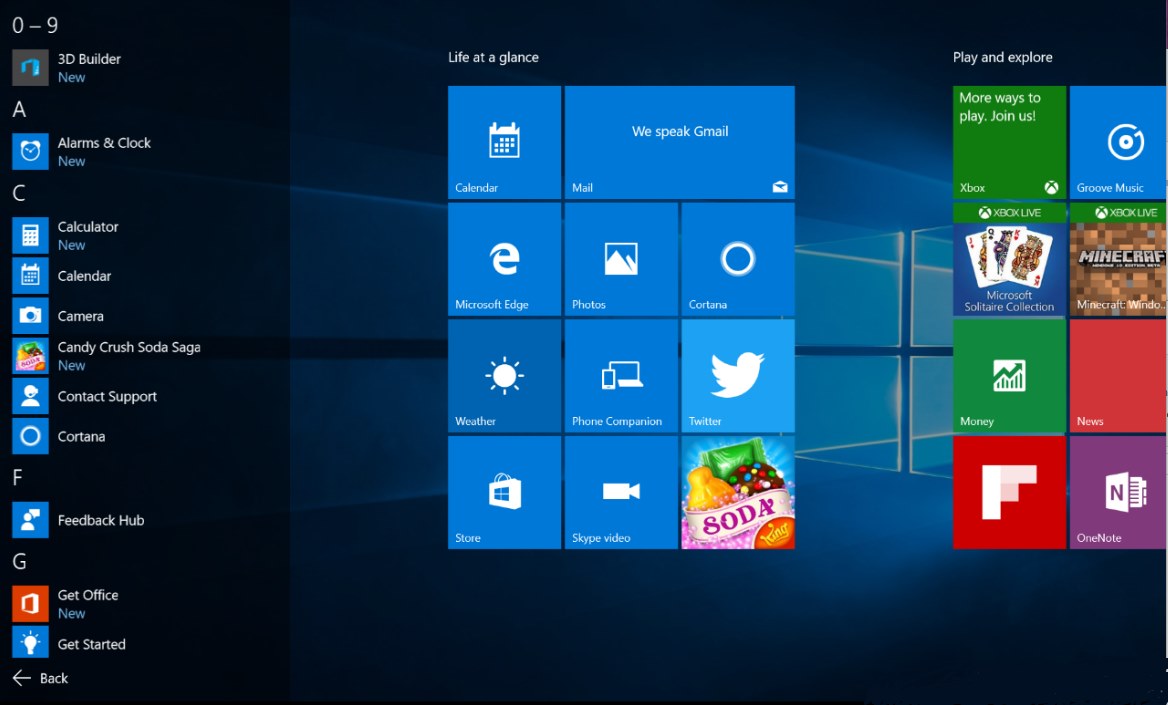
Task: Launch Groove Music tile
Action: [1118, 142]
